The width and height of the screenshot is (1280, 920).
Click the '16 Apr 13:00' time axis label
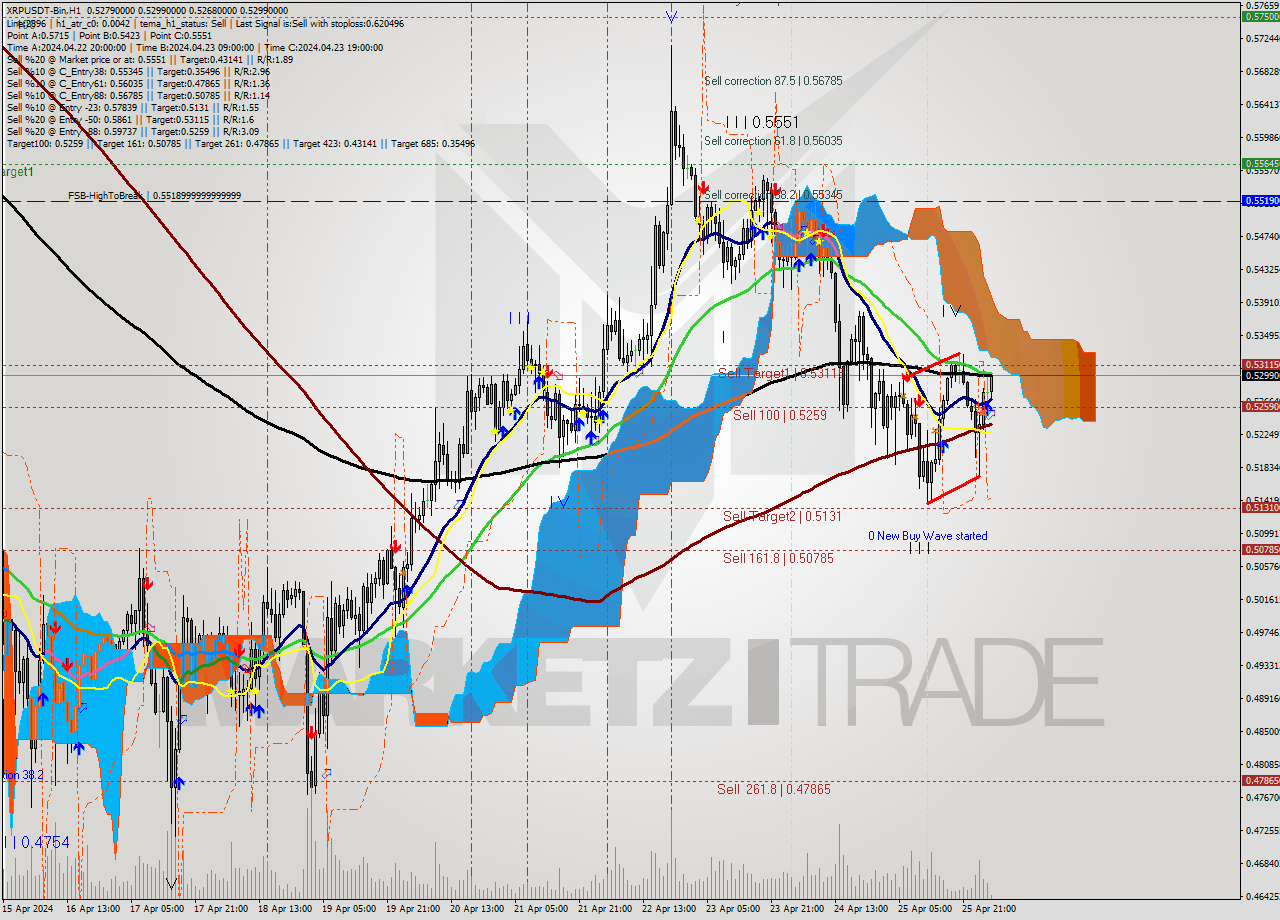click(92, 909)
